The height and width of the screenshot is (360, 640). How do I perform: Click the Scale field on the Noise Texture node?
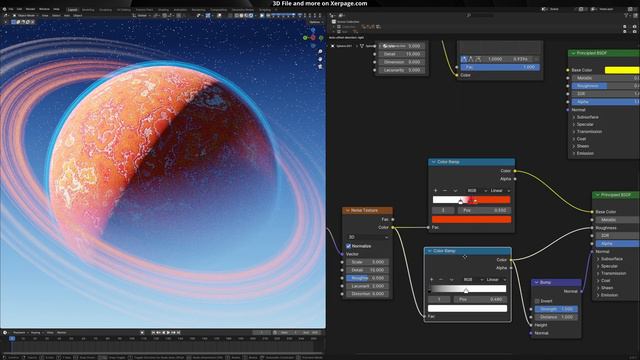click(367, 262)
